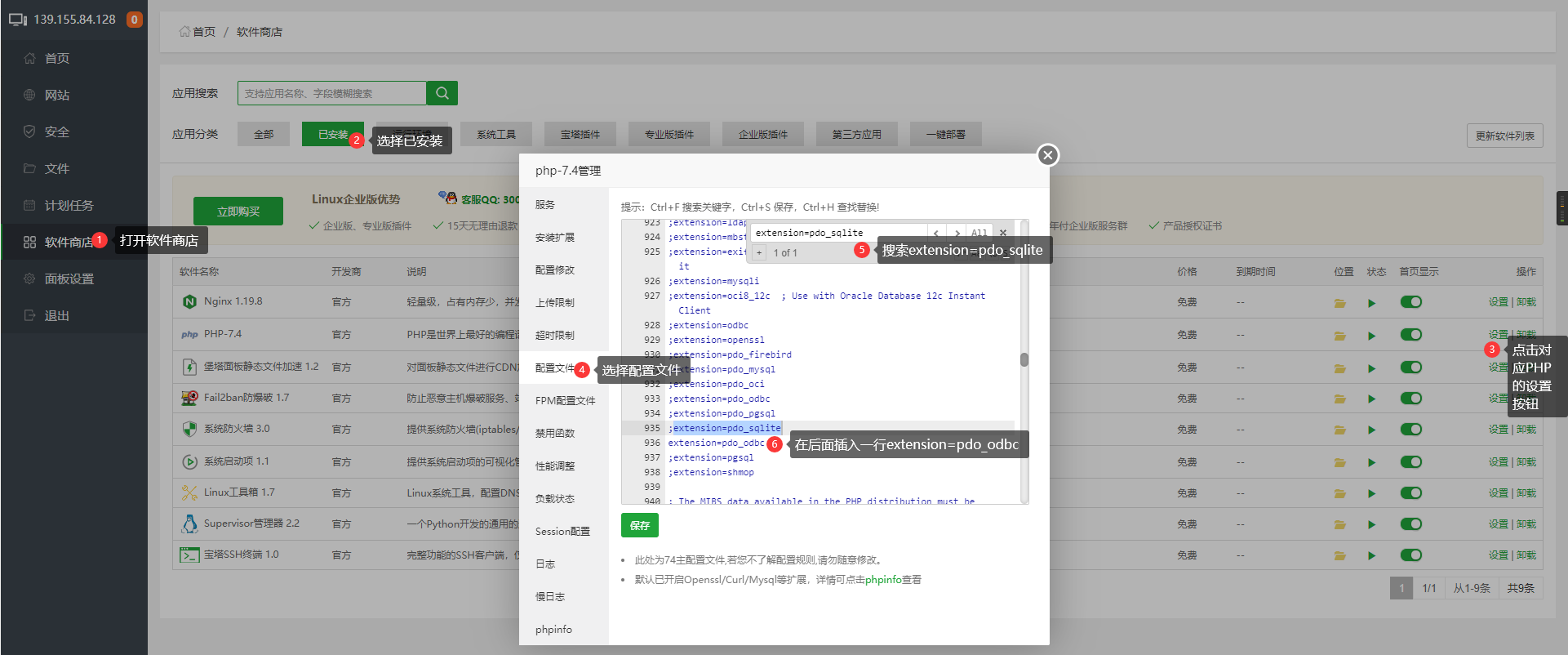This screenshot has width=1568, height=655.
Task: Click status play icon for 系统启动项 row
Action: (1372, 462)
